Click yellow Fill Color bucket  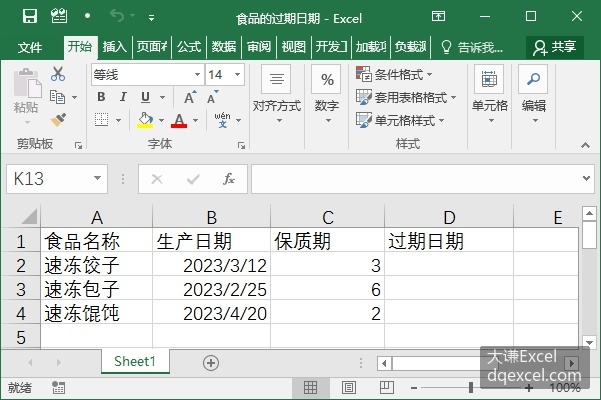tap(145, 120)
